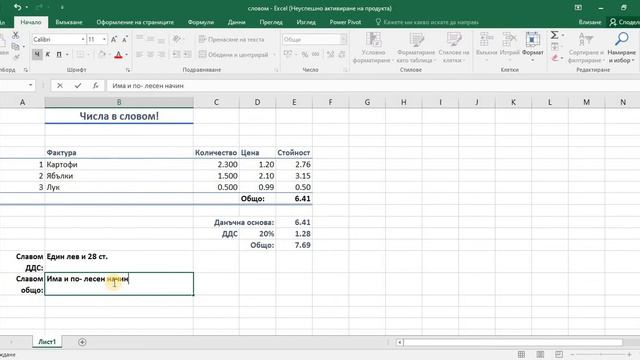Viewport: 640px width, 360px height.
Task: Toggle middle vertical alignment
Action: [150, 39]
